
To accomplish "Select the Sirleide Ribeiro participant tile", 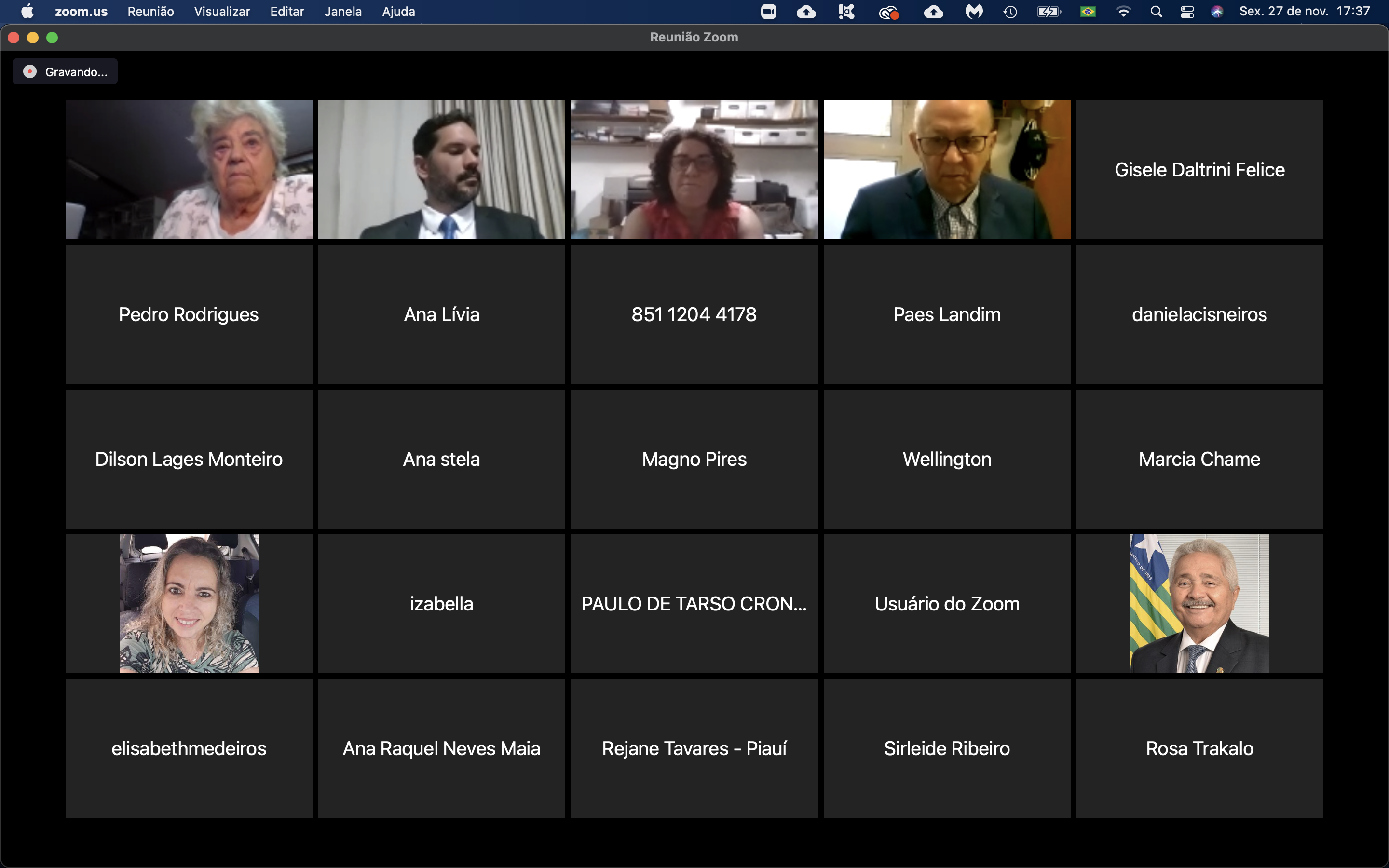I will click(x=946, y=748).
